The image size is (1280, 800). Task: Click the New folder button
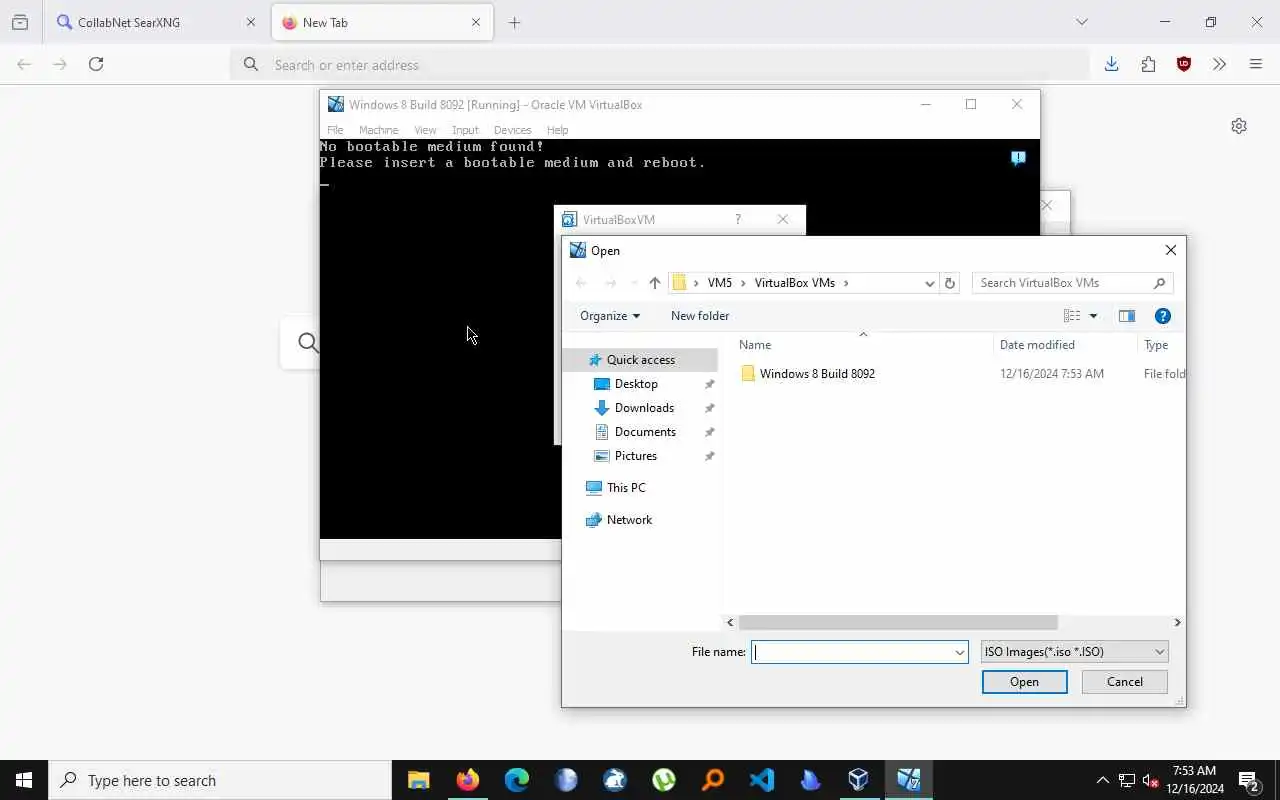(x=700, y=316)
